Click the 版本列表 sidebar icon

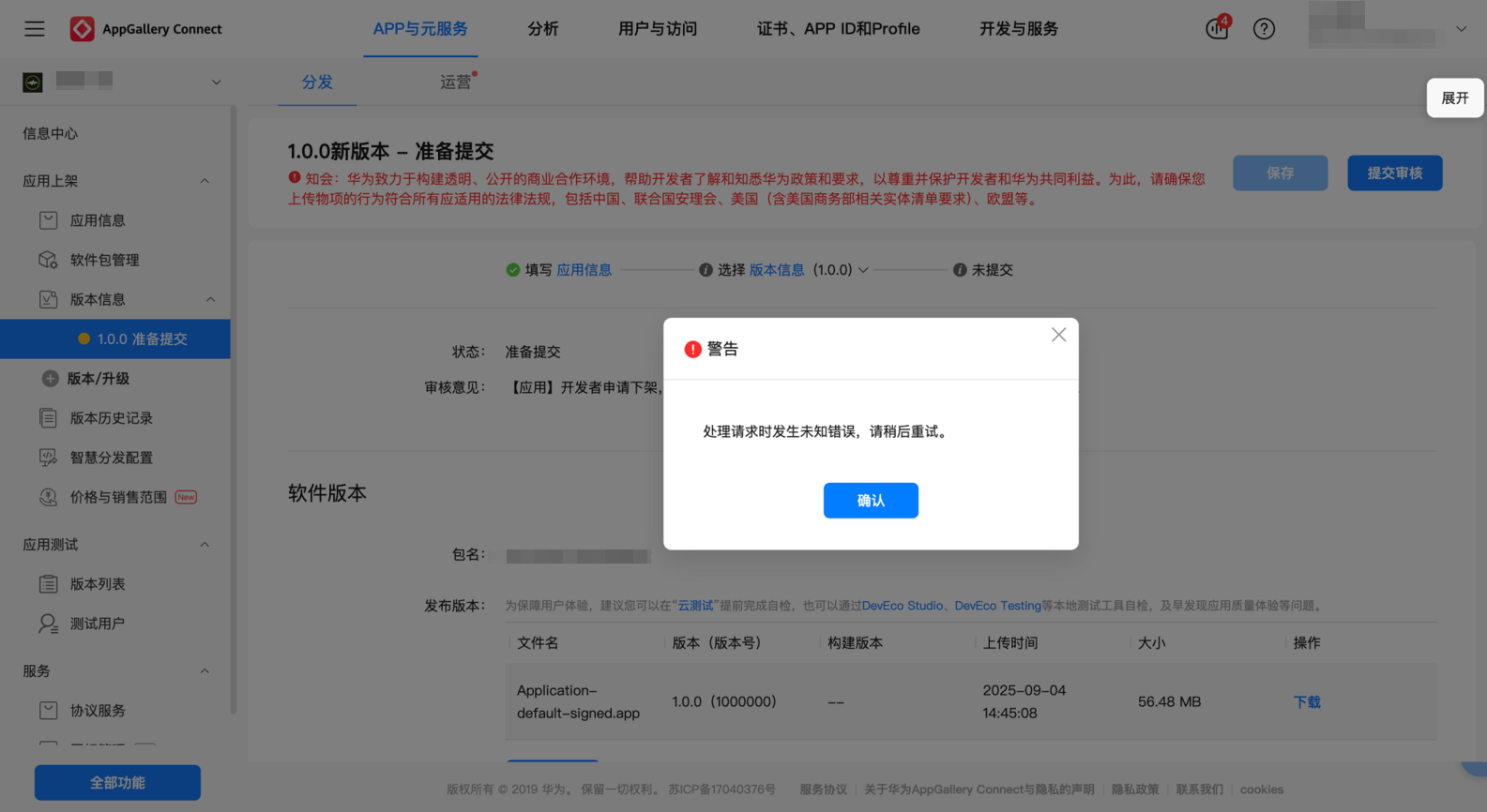point(49,584)
